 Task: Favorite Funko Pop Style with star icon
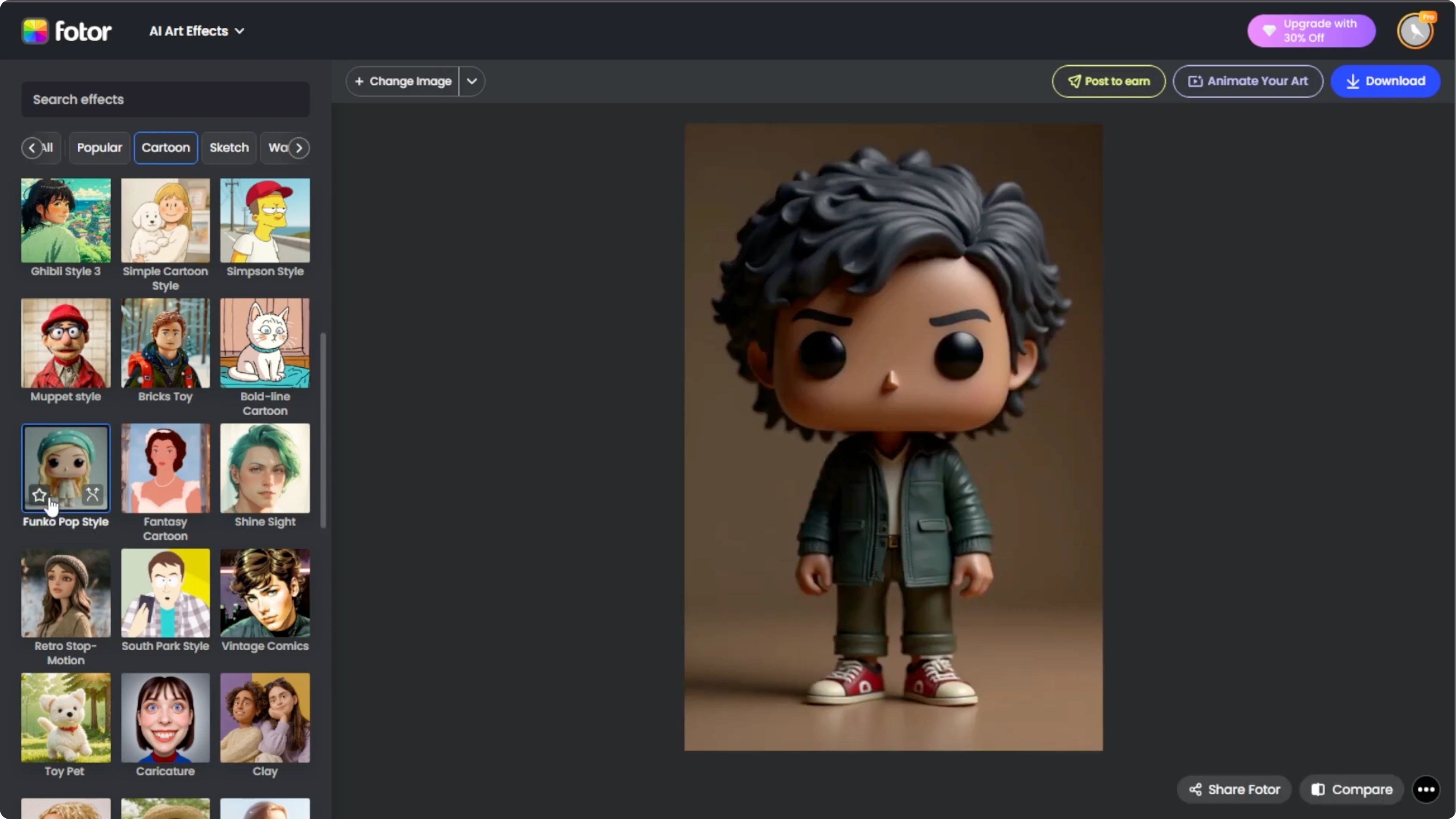[x=39, y=495]
